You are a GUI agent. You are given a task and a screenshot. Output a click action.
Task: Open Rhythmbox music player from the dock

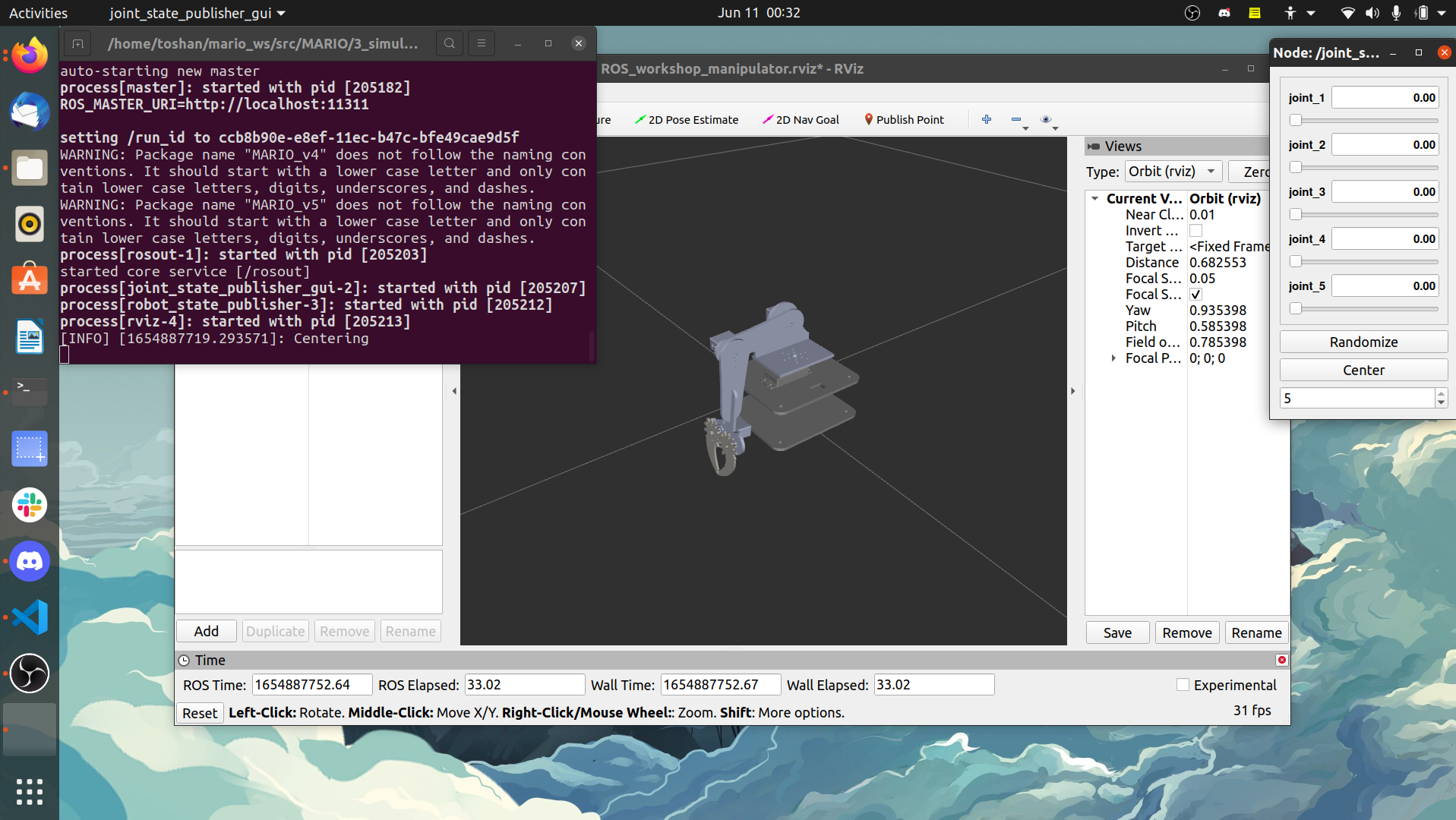30,224
